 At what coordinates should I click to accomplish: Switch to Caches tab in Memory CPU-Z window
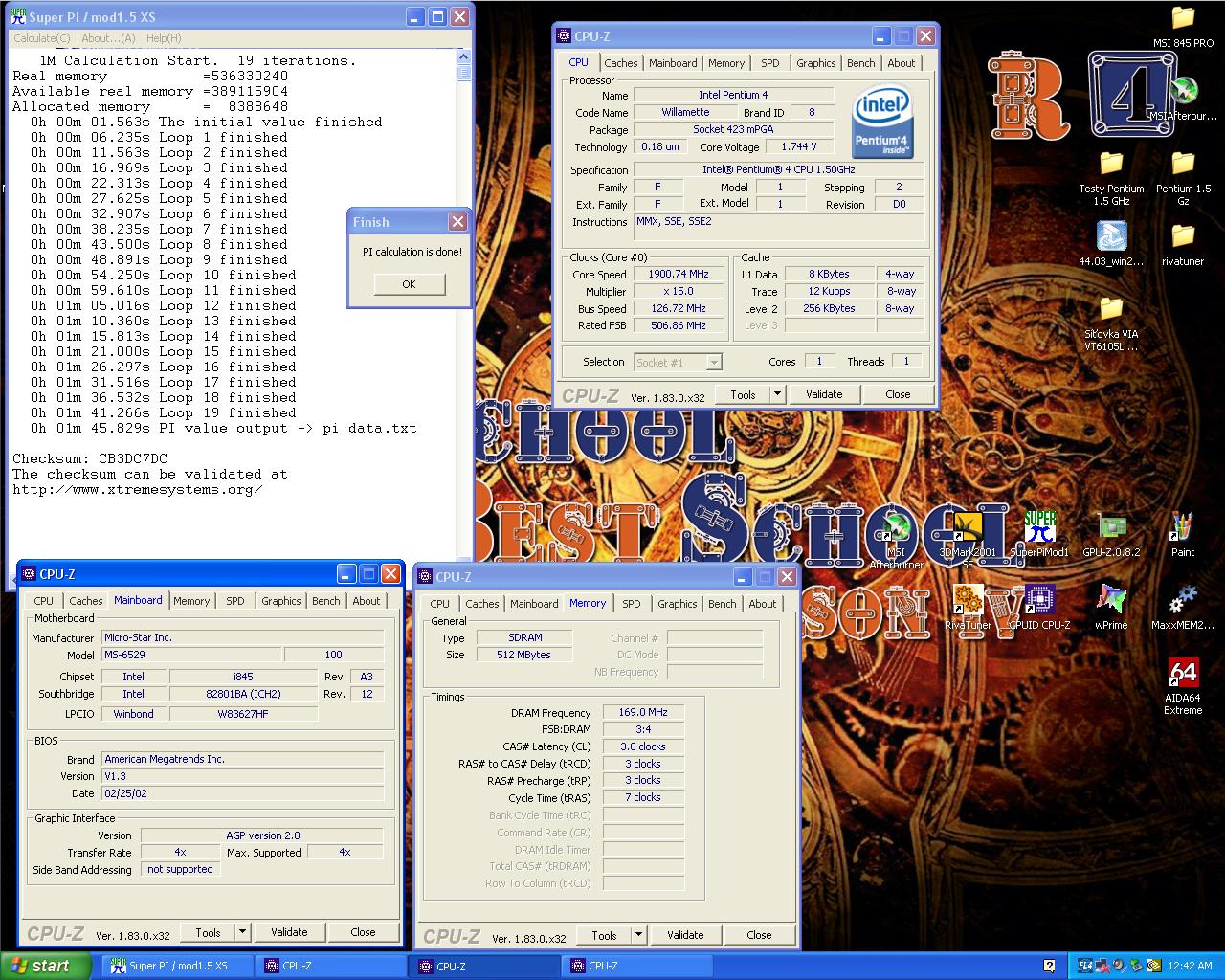[x=482, y=604]
